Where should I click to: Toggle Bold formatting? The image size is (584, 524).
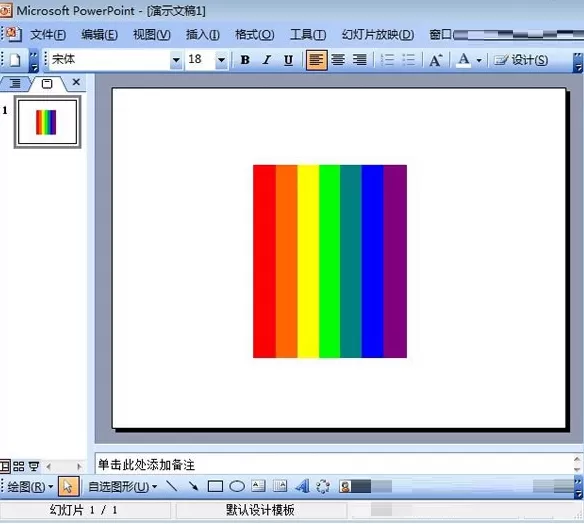click(x=245, y=60)
